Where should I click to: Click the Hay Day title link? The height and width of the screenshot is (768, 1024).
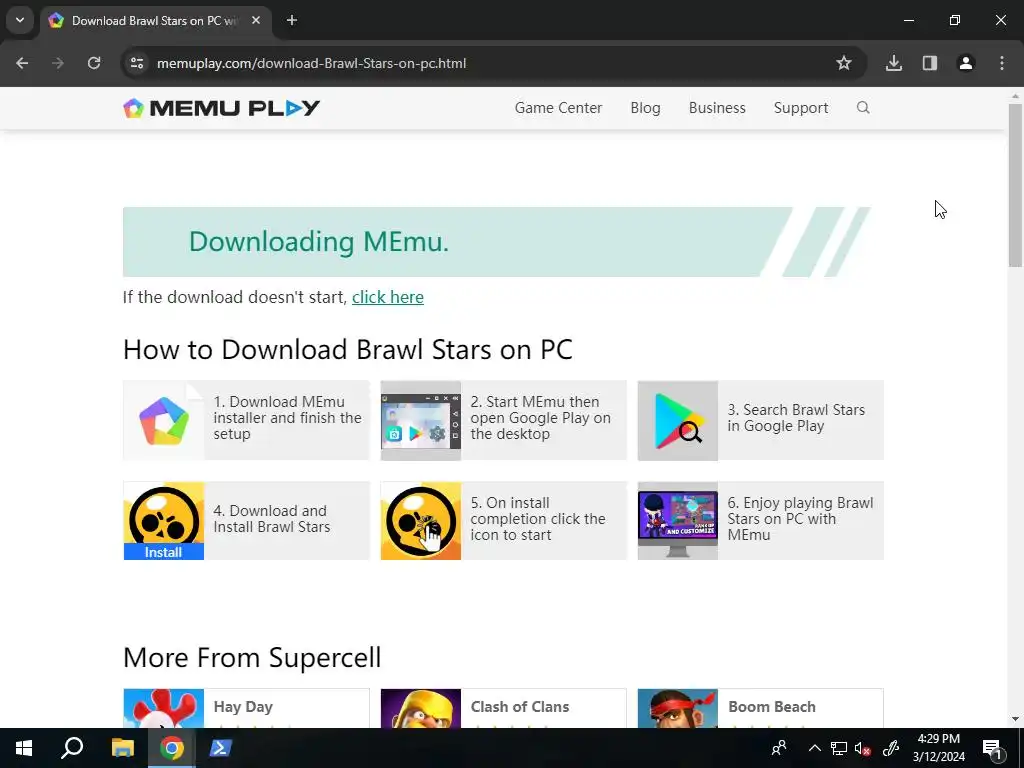coord(243,707)
